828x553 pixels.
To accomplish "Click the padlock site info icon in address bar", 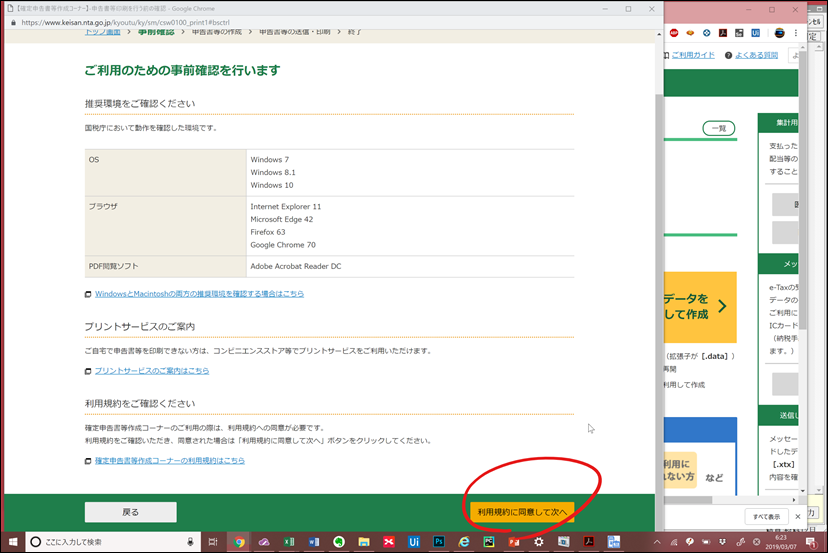I will (13, 23).
